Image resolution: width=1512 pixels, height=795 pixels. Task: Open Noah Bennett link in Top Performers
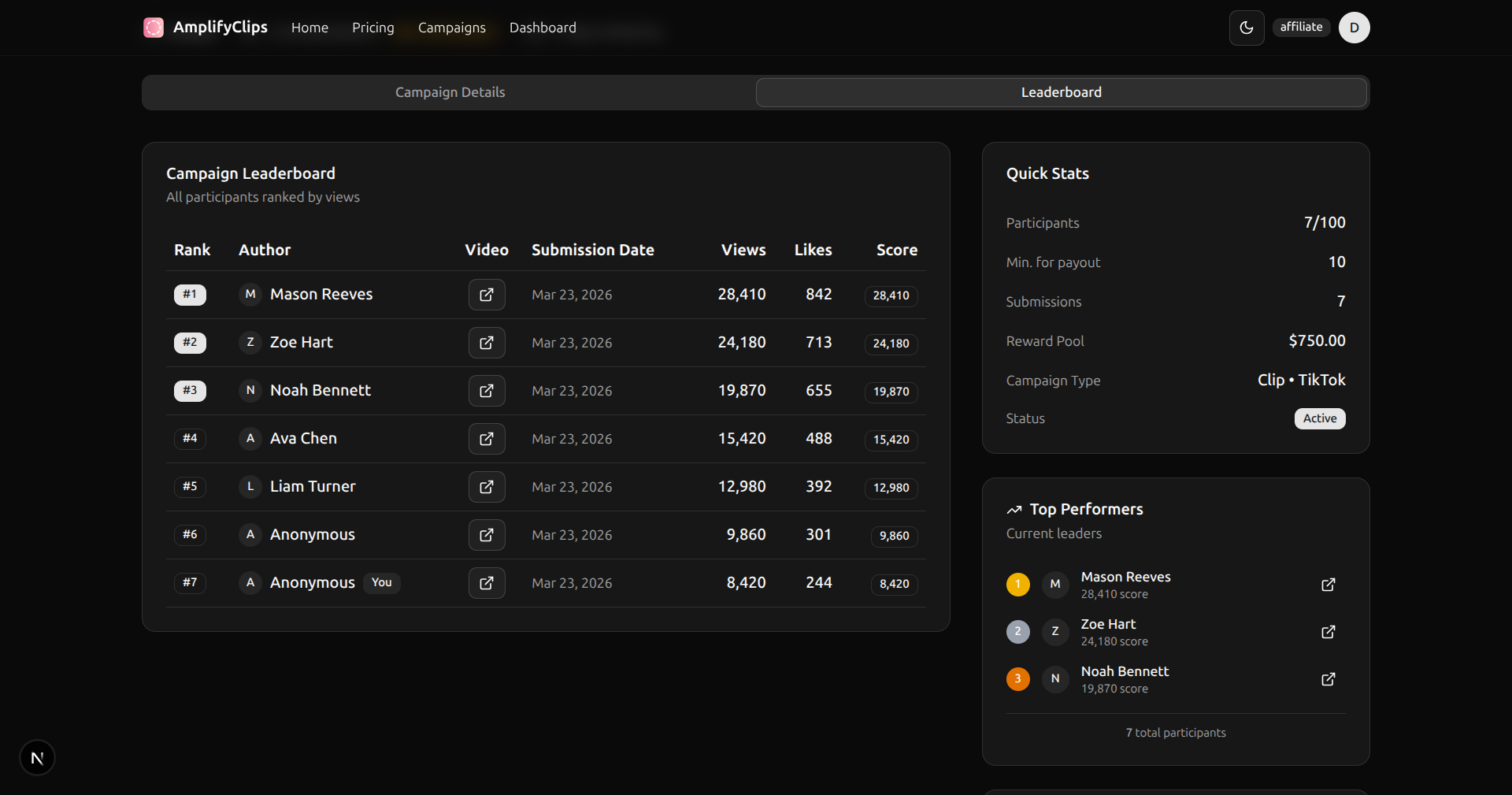tap(1329, 679)
